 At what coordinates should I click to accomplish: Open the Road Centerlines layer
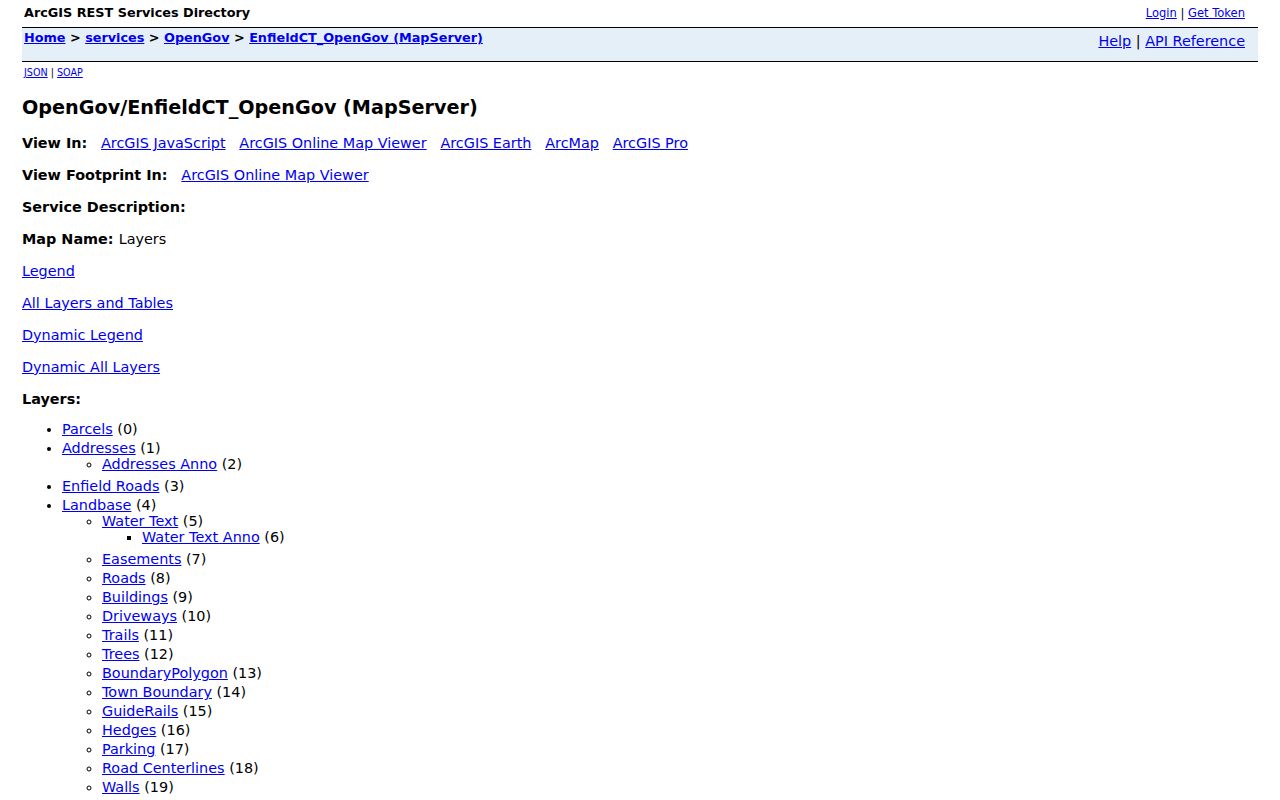[x=163, y=768]
